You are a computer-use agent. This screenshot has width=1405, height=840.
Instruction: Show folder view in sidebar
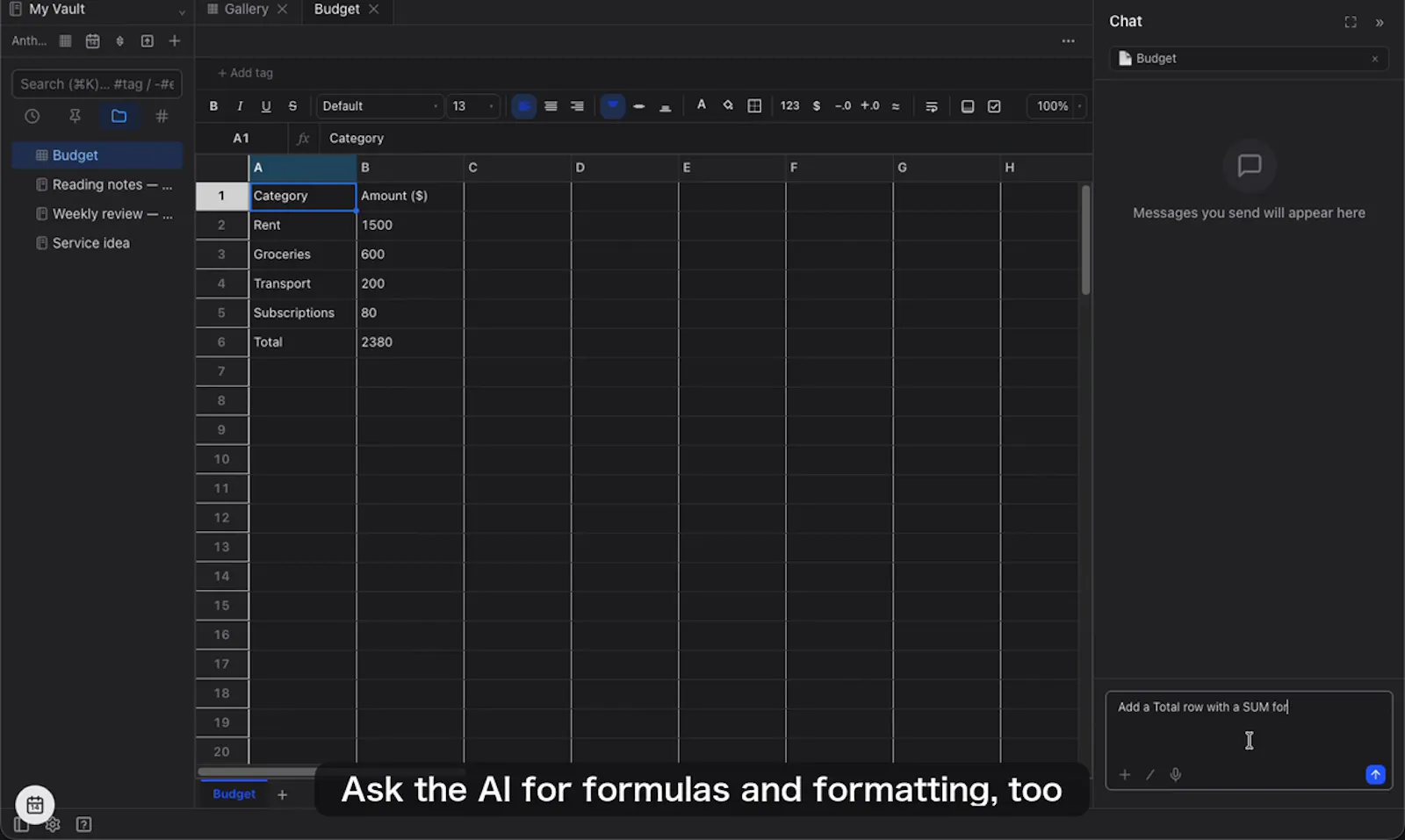pyautogui.click(x=119, y=116)
